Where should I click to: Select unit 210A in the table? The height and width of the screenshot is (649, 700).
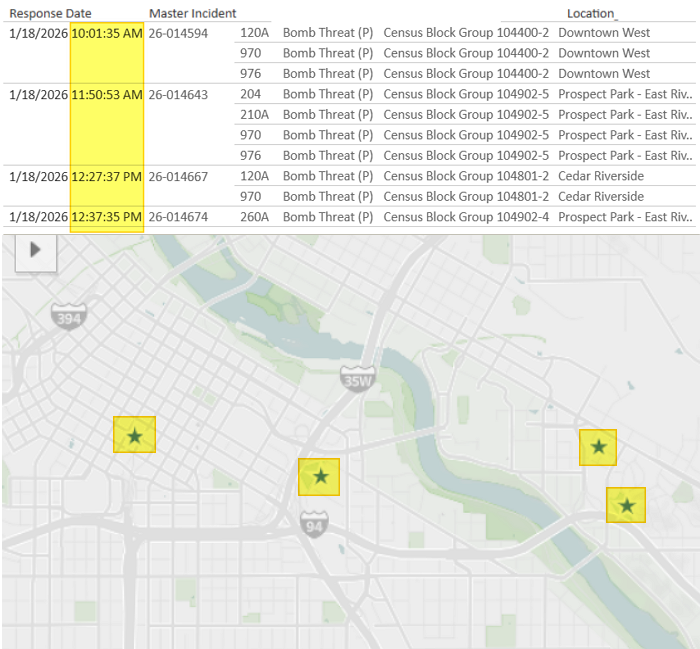[254, 115]
